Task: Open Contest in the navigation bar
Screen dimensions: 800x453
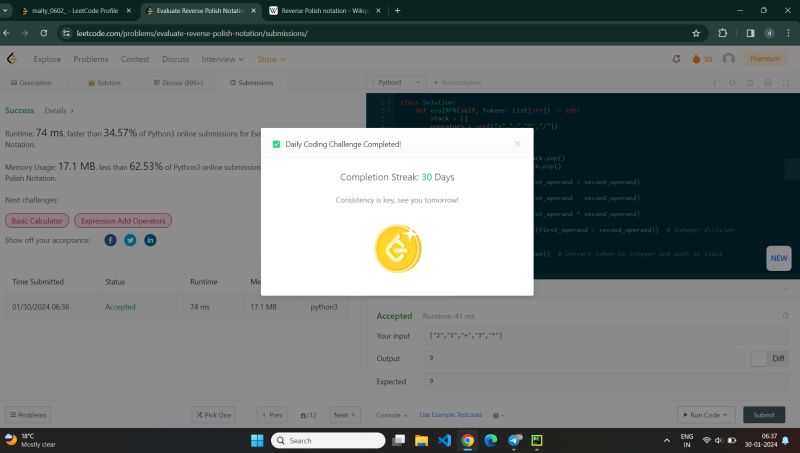Action: click(135, 59)
